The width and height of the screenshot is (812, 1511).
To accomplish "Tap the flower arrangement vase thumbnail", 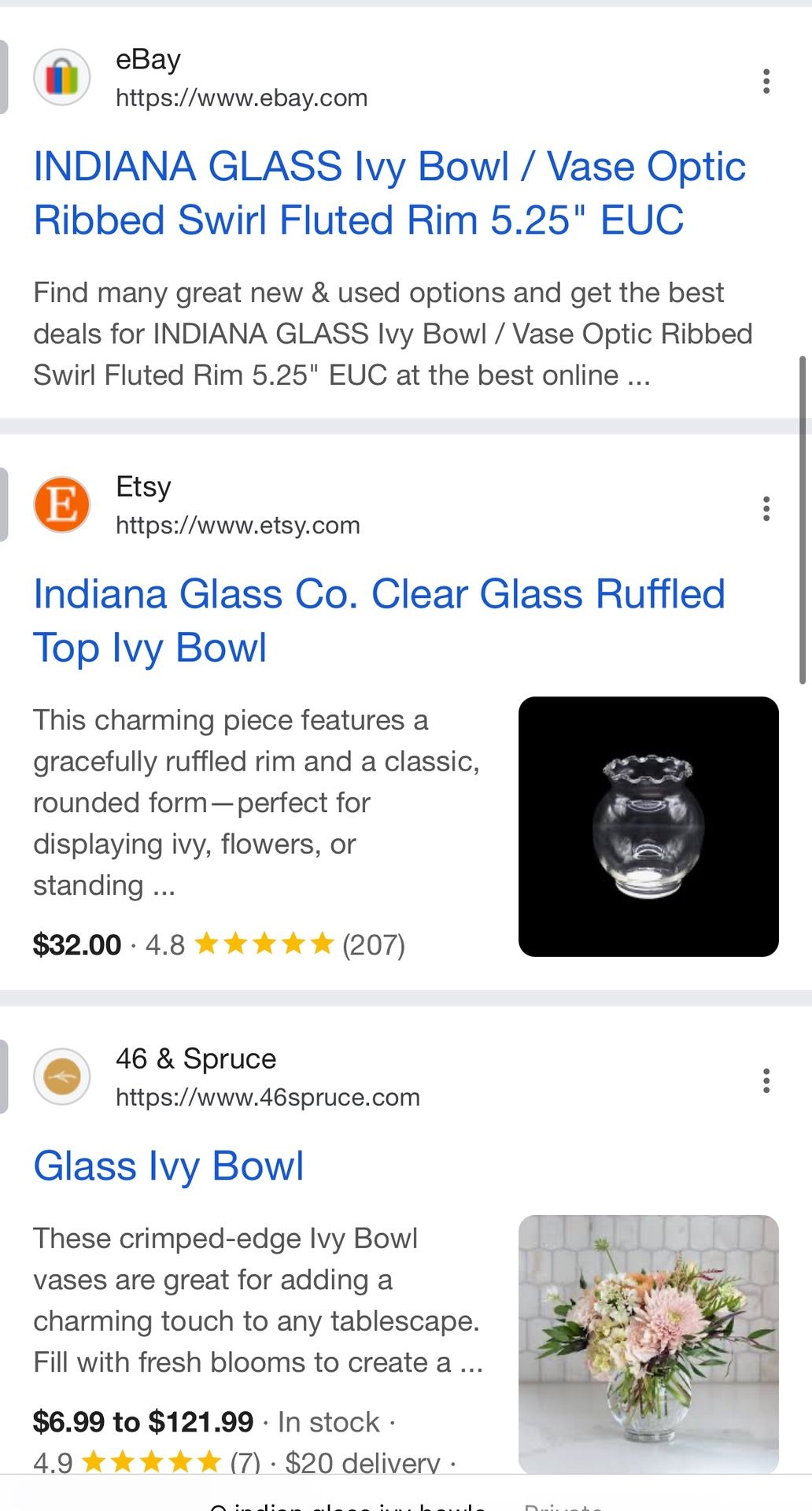I will pos(648,1343).
